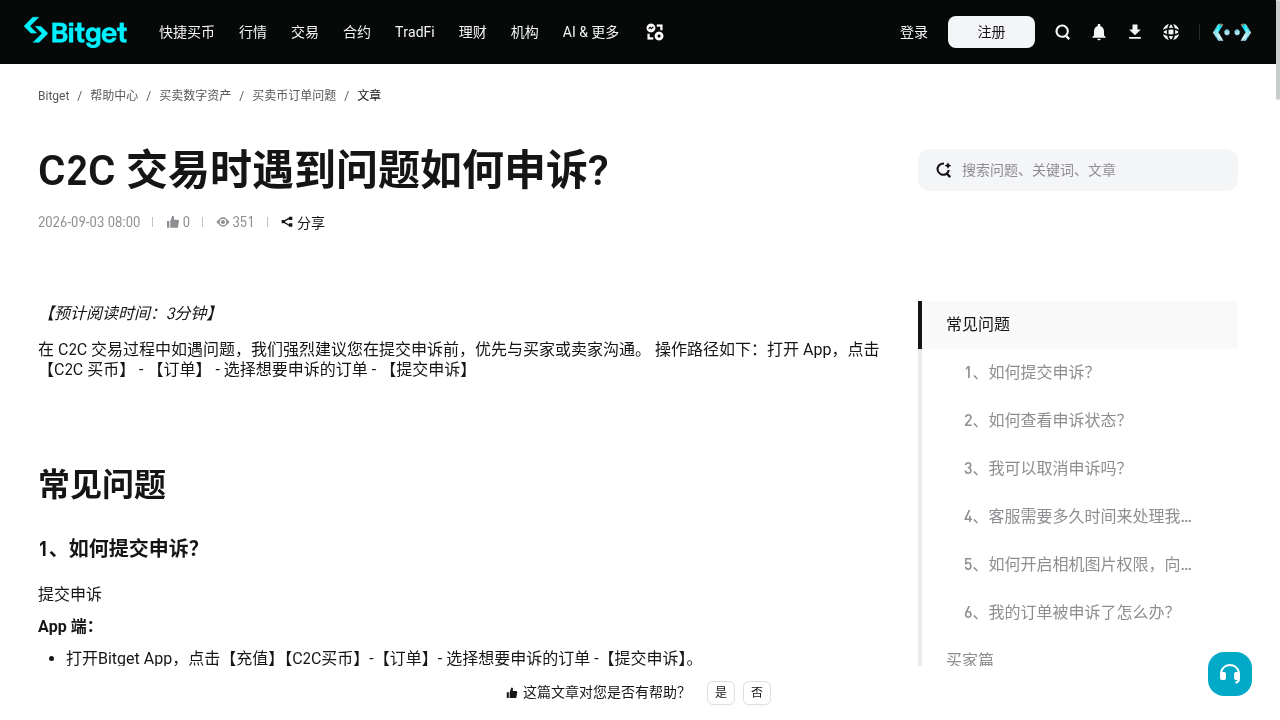Open the 行情 menu item
Image resolution: width=1280 pixels, height=720 pixels.
tap(253, 32)
